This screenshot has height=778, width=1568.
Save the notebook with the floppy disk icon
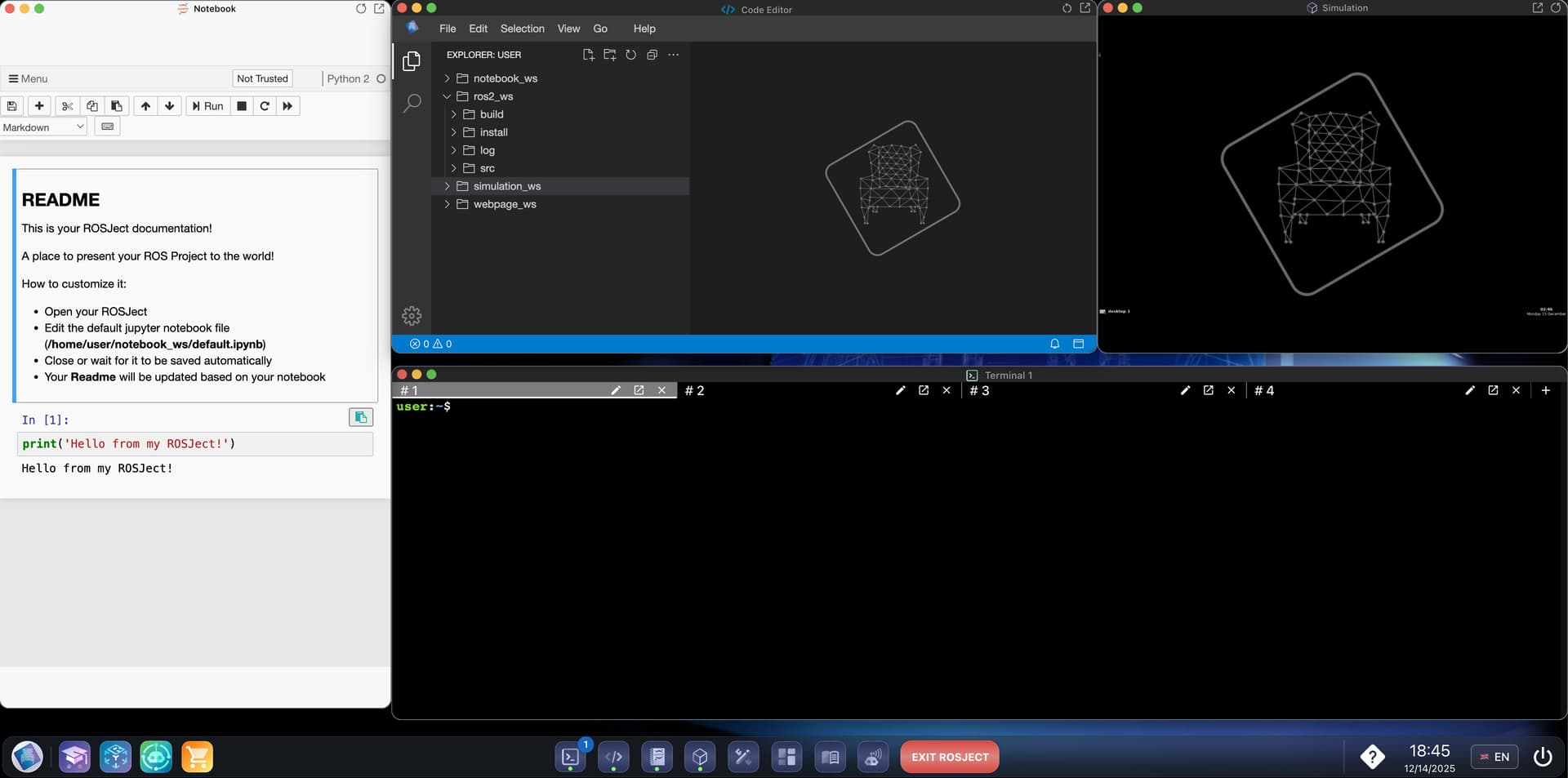click(x=12, y=106)
